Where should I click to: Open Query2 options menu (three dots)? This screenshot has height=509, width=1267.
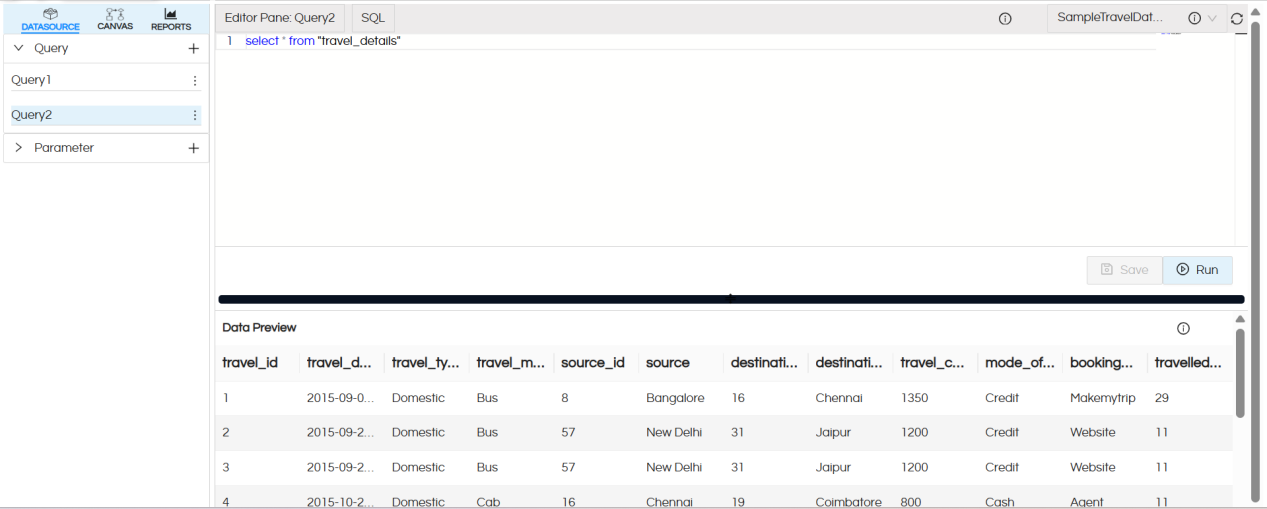(x=195, y=115)
